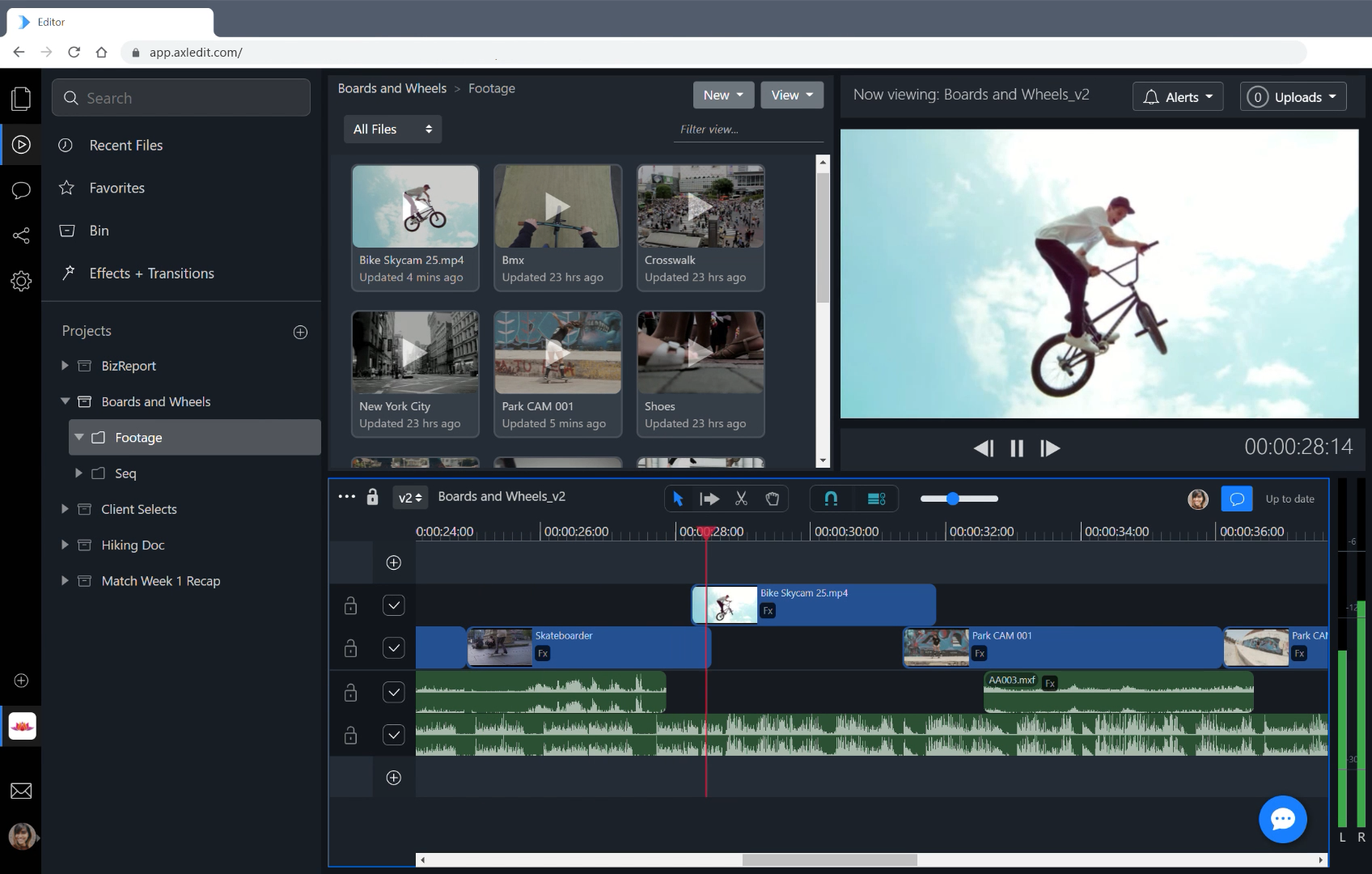Select the arrow selection tool
The height and width of the screenshot is (874, 1372).
[x=678, y=499]
